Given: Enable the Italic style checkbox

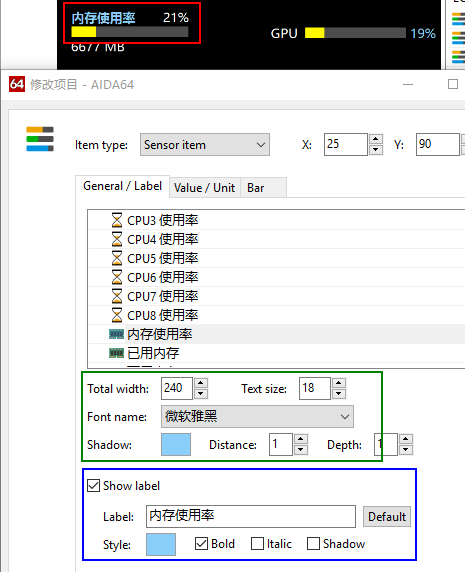Looking at the screenshot, I should click(x=257, y=544).
